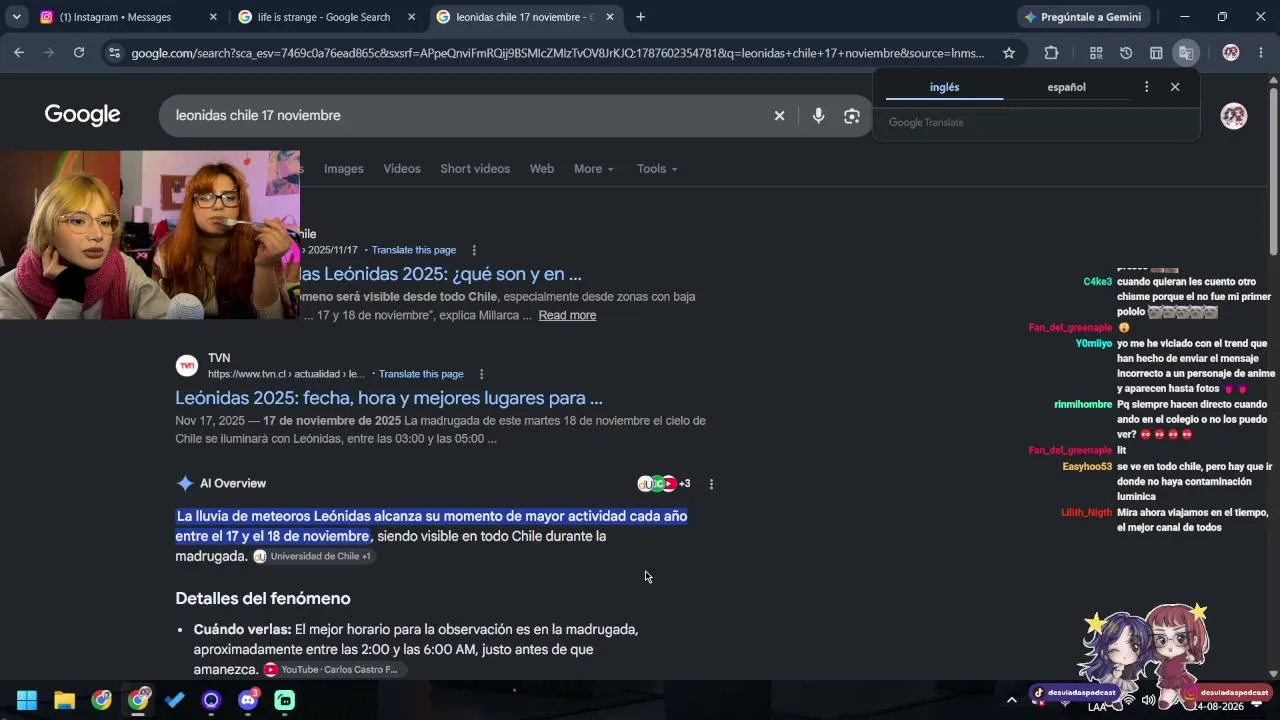1280x720 pixels.
Task: Select the Videos search filter
Action: pos(402,169)
